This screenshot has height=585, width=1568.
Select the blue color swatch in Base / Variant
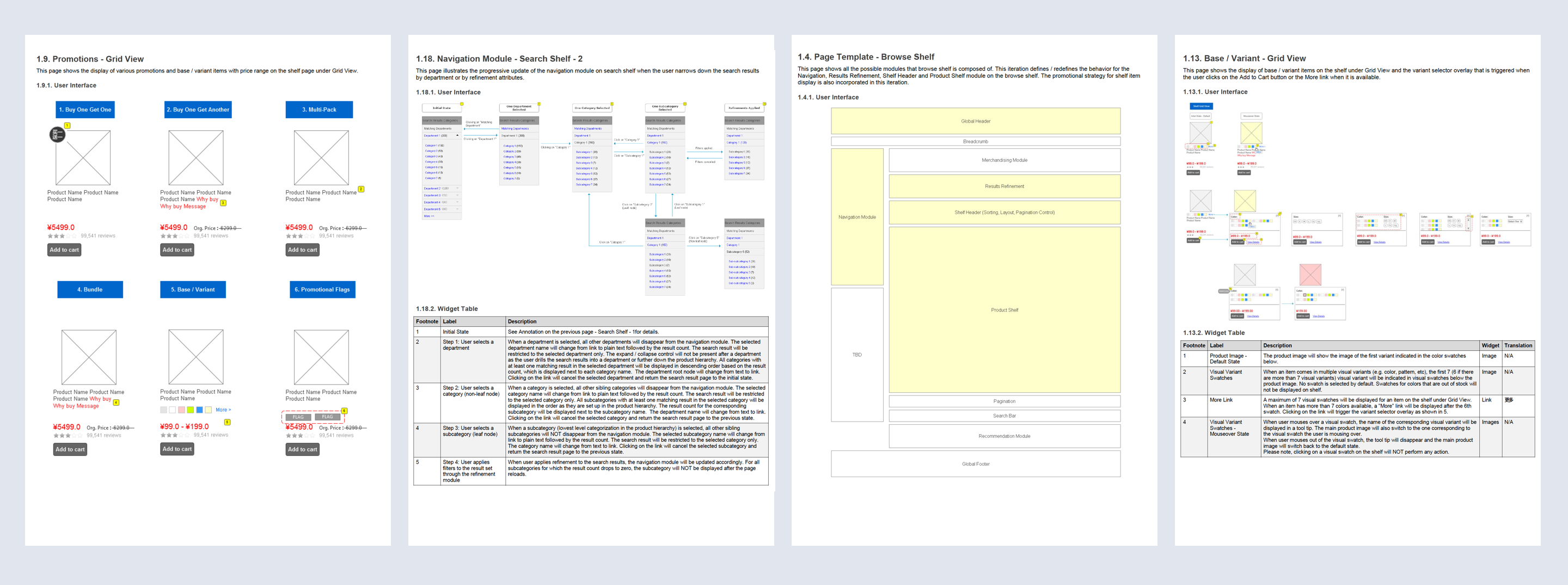[199, 410]
